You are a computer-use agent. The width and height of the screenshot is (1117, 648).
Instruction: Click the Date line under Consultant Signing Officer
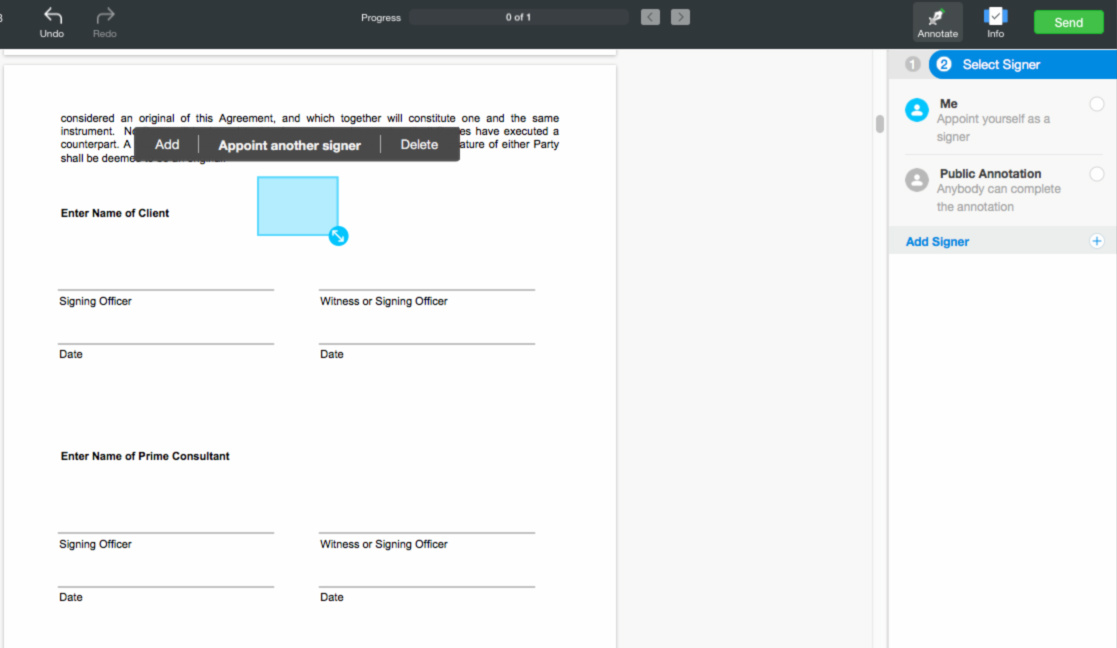166,587
